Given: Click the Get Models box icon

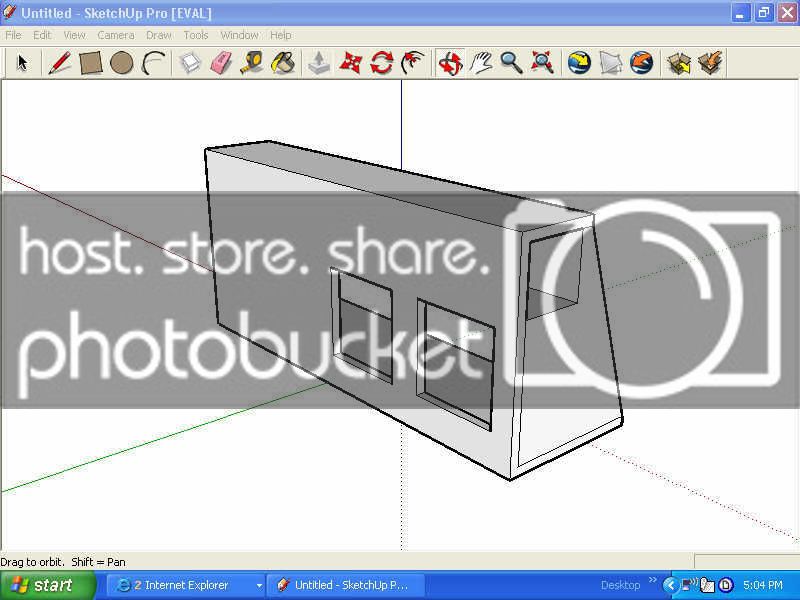Looking at the screenshot, I should click(679, 63).
